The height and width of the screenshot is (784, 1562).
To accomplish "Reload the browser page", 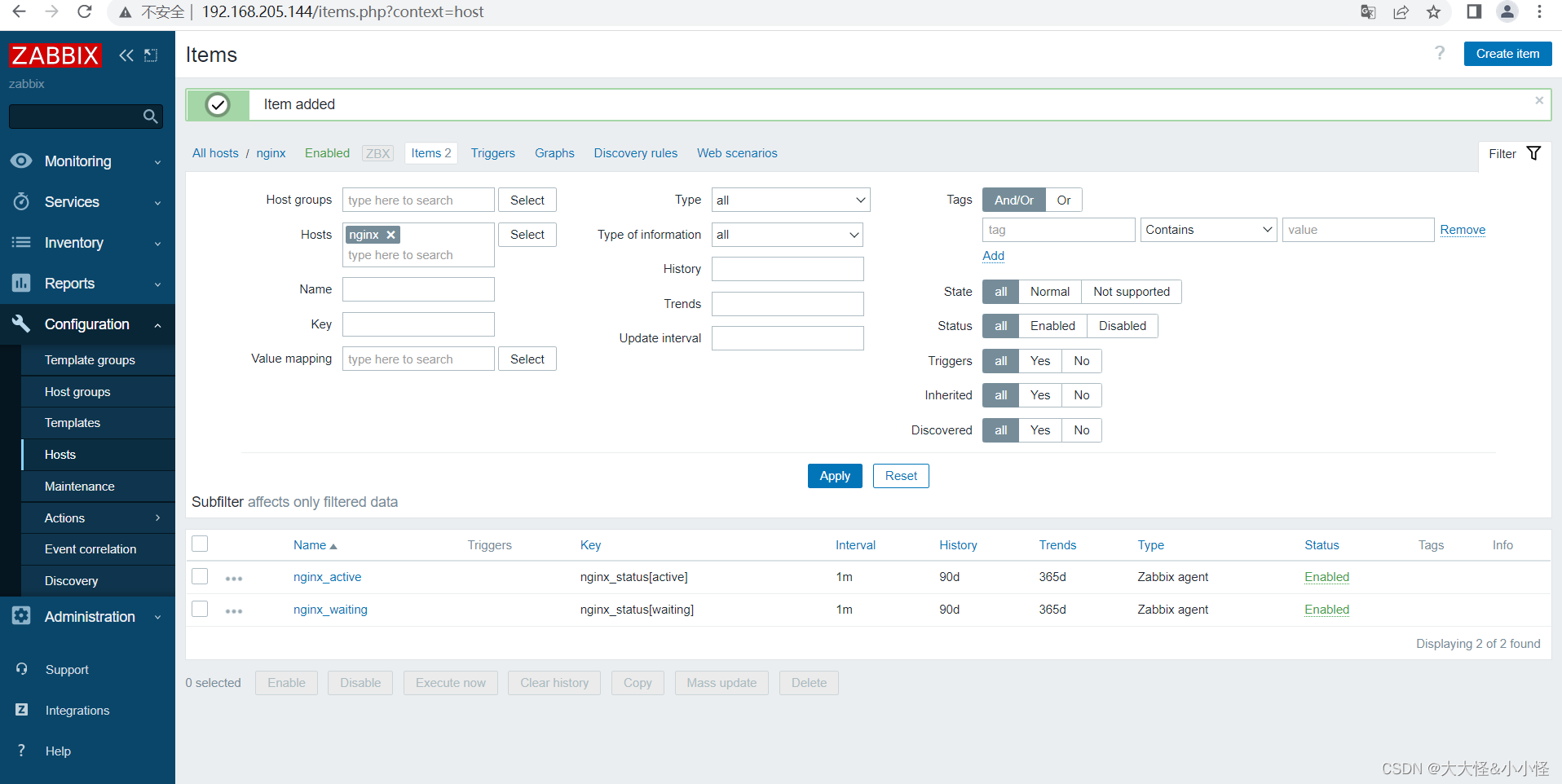I will pyautogui.click(x=84, y=11).
